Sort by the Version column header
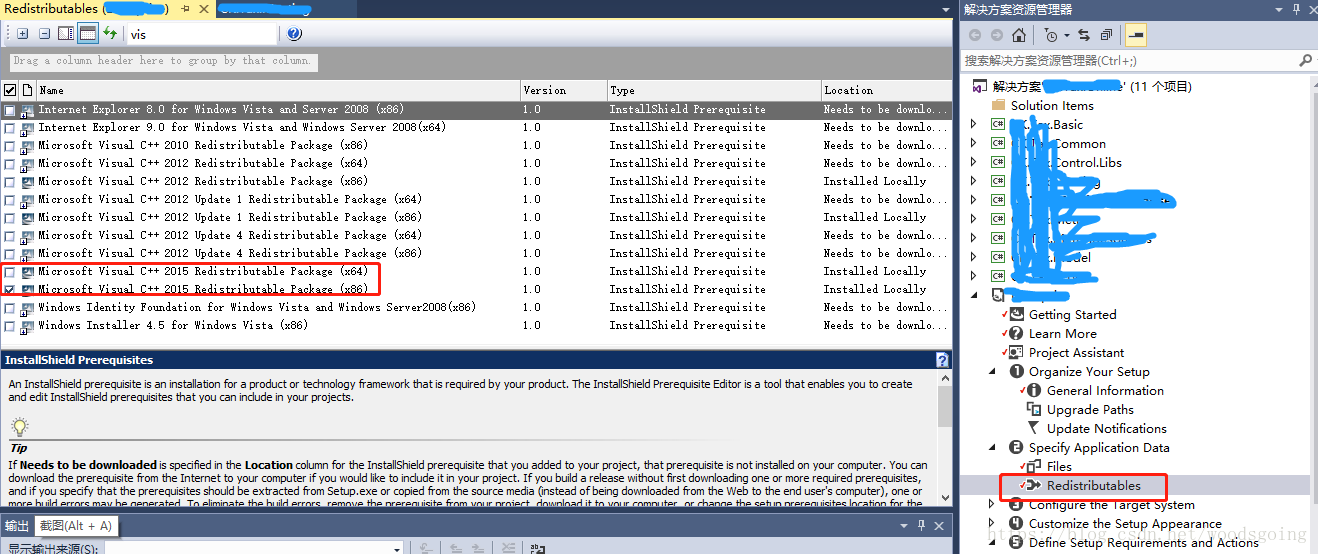 (563, 90)
